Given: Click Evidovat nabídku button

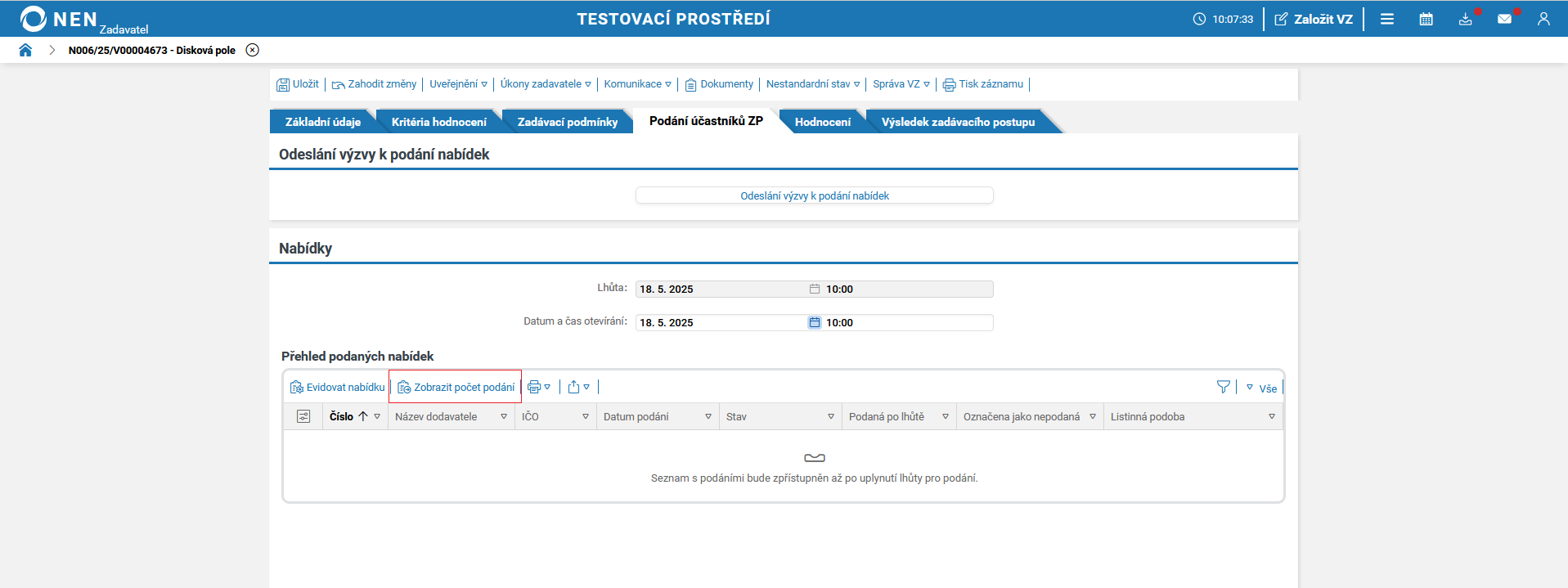Looking at the screenshot, I should (x=337, y=388).
